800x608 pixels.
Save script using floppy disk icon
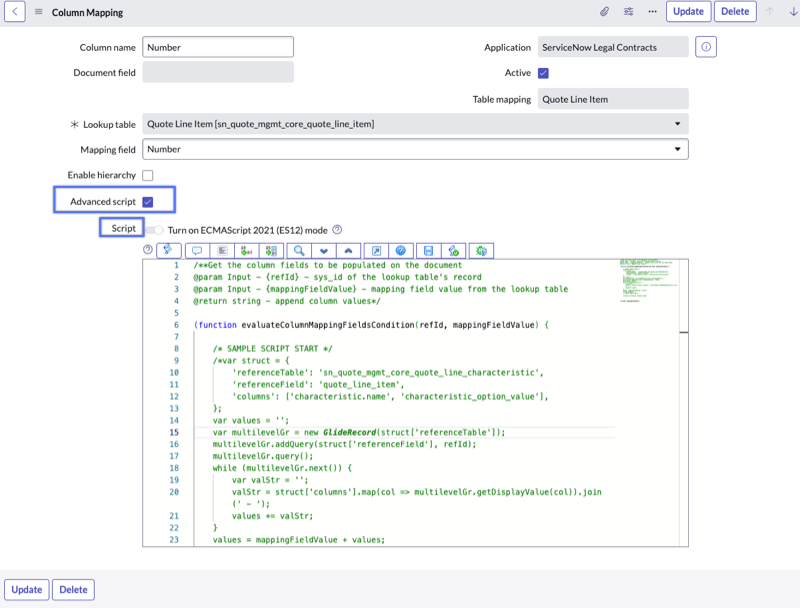pos(429,250)
